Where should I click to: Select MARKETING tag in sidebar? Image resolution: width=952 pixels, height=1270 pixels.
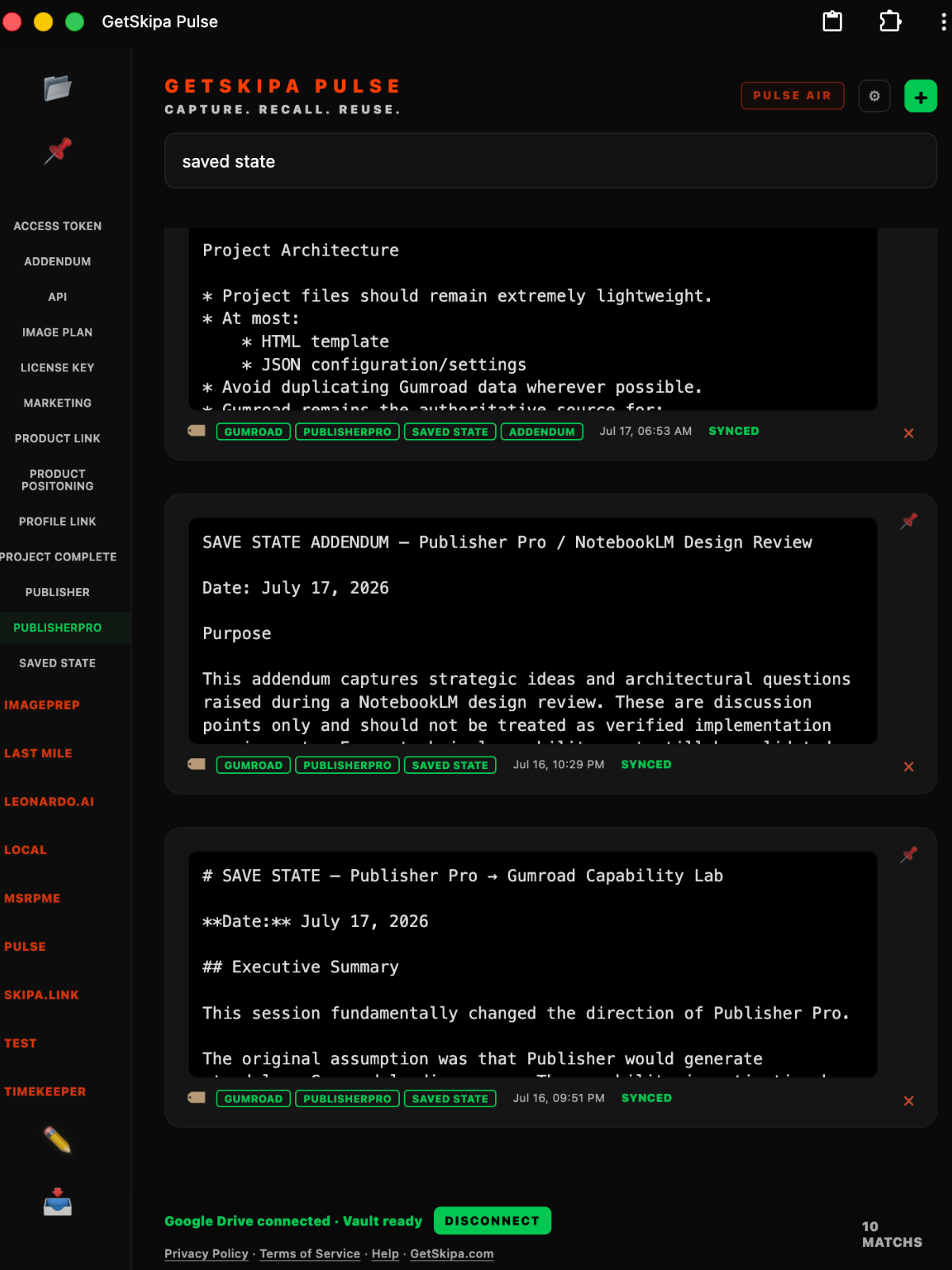click(57, 403)
